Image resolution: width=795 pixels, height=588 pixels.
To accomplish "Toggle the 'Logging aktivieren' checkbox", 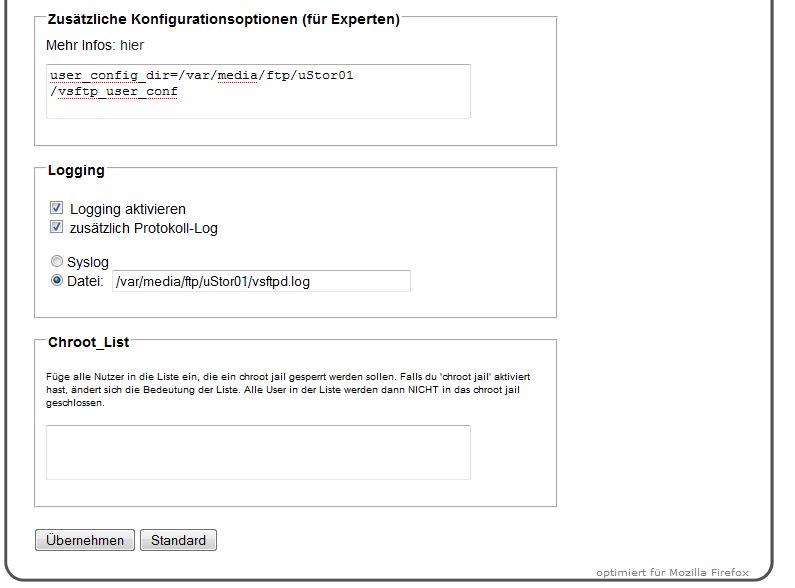I will (x=56, y=209).
